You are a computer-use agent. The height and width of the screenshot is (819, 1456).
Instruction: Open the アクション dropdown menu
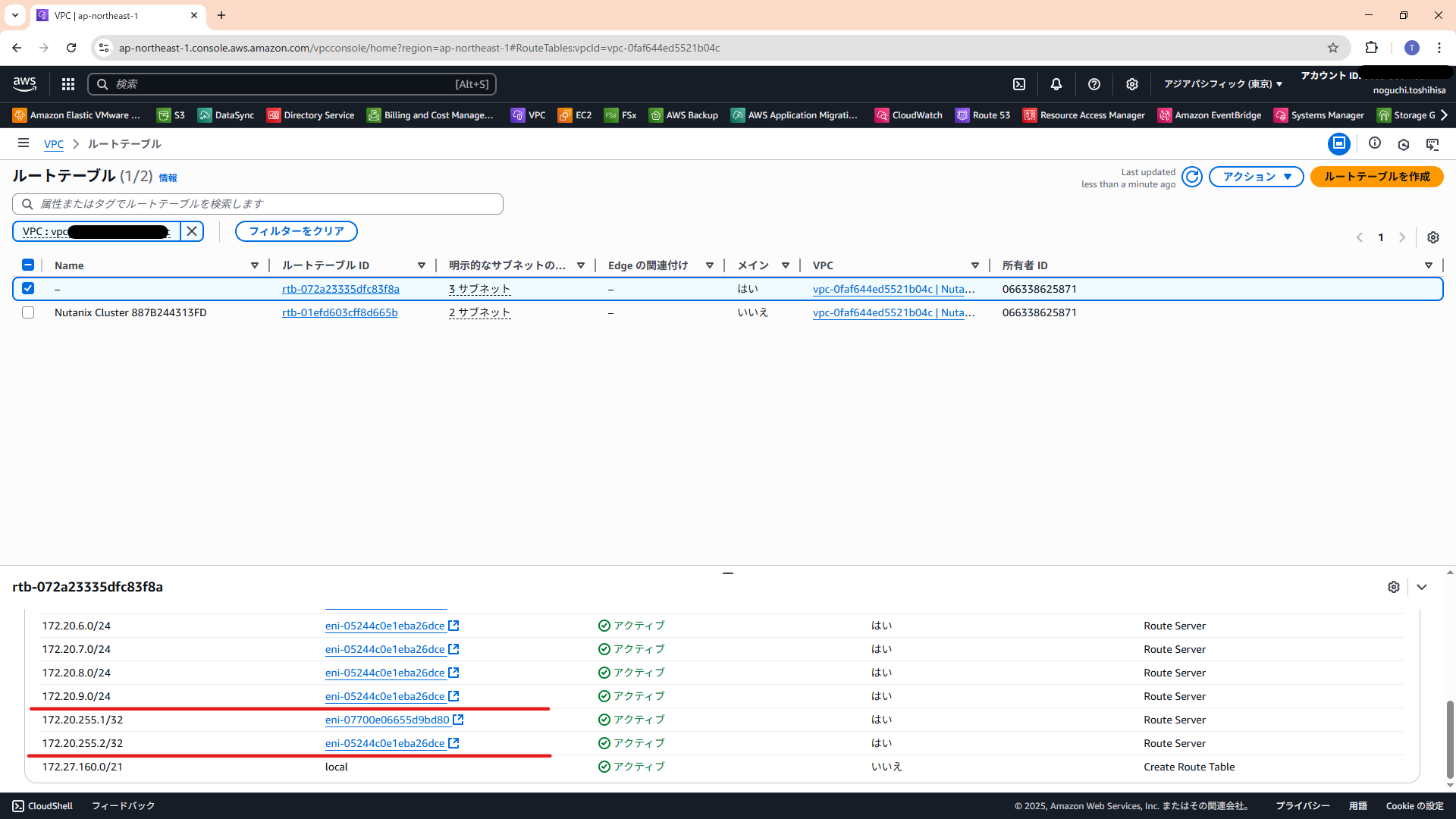1256,177
